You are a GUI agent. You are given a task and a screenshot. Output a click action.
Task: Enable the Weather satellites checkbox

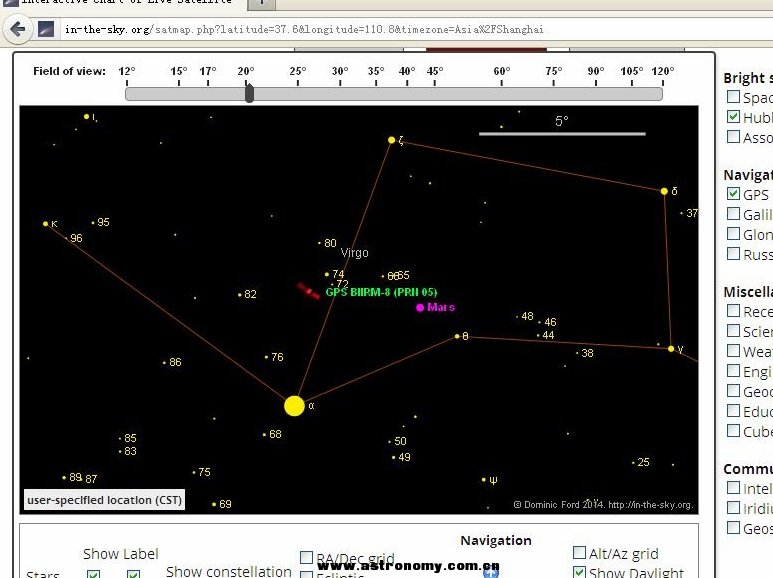click(x=734, y=351)
